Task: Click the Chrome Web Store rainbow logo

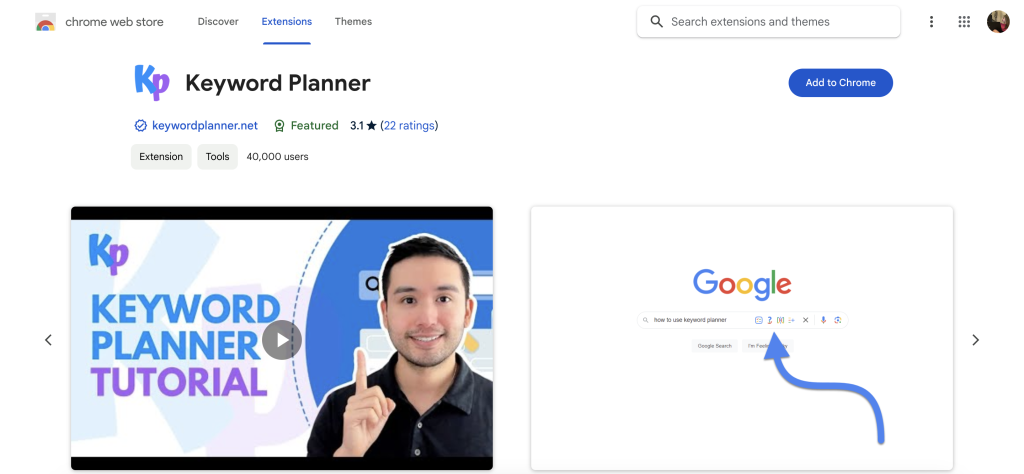Action: tap(45, 22)
